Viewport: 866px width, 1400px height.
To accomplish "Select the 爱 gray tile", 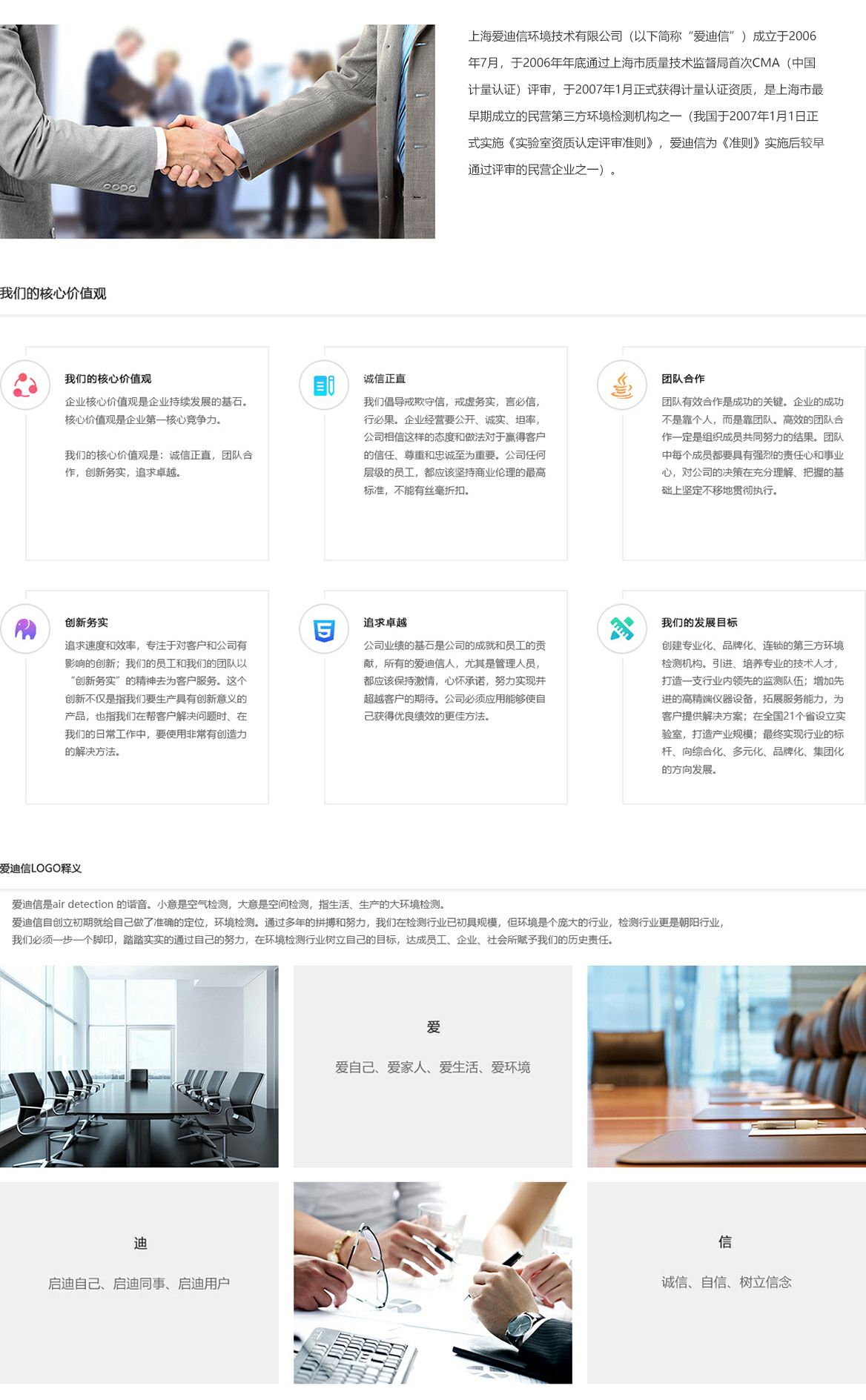I will point(432,1066).
